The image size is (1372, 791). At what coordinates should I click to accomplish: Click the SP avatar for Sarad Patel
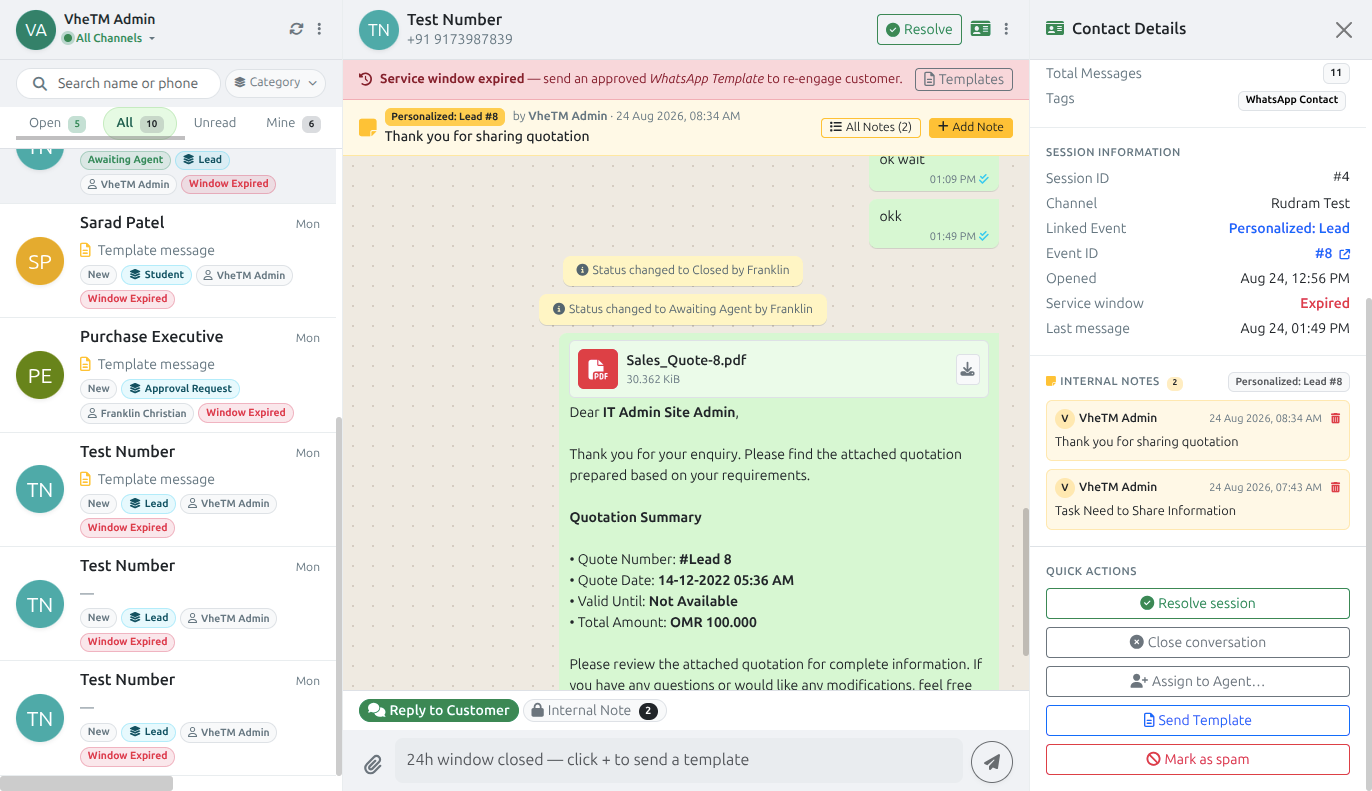(40, 261)
